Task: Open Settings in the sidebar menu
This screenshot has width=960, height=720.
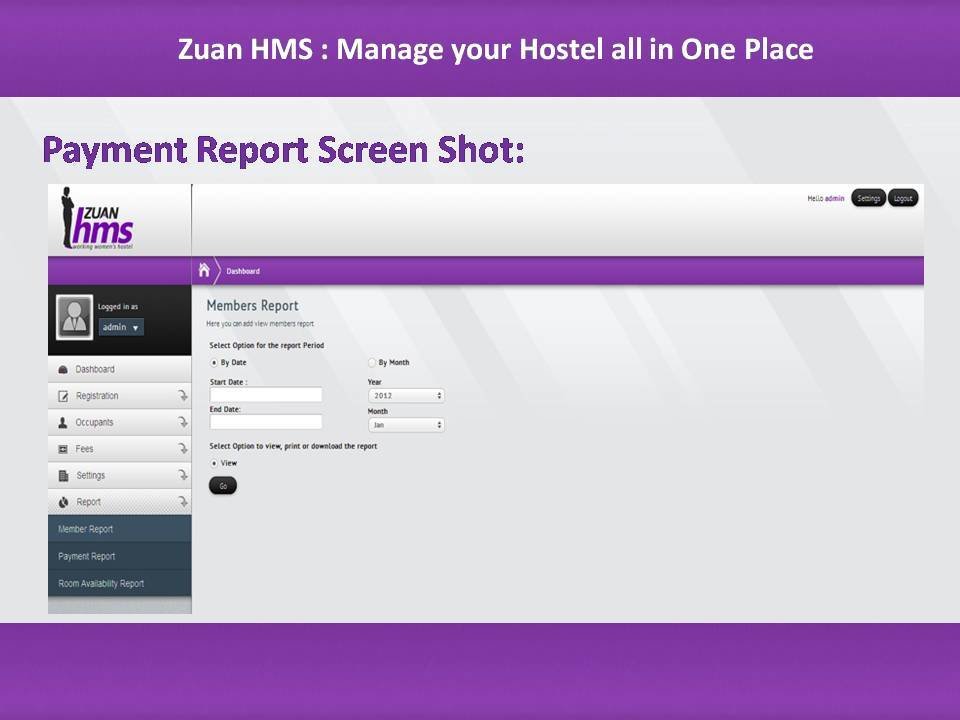Action: pos(119,475)
